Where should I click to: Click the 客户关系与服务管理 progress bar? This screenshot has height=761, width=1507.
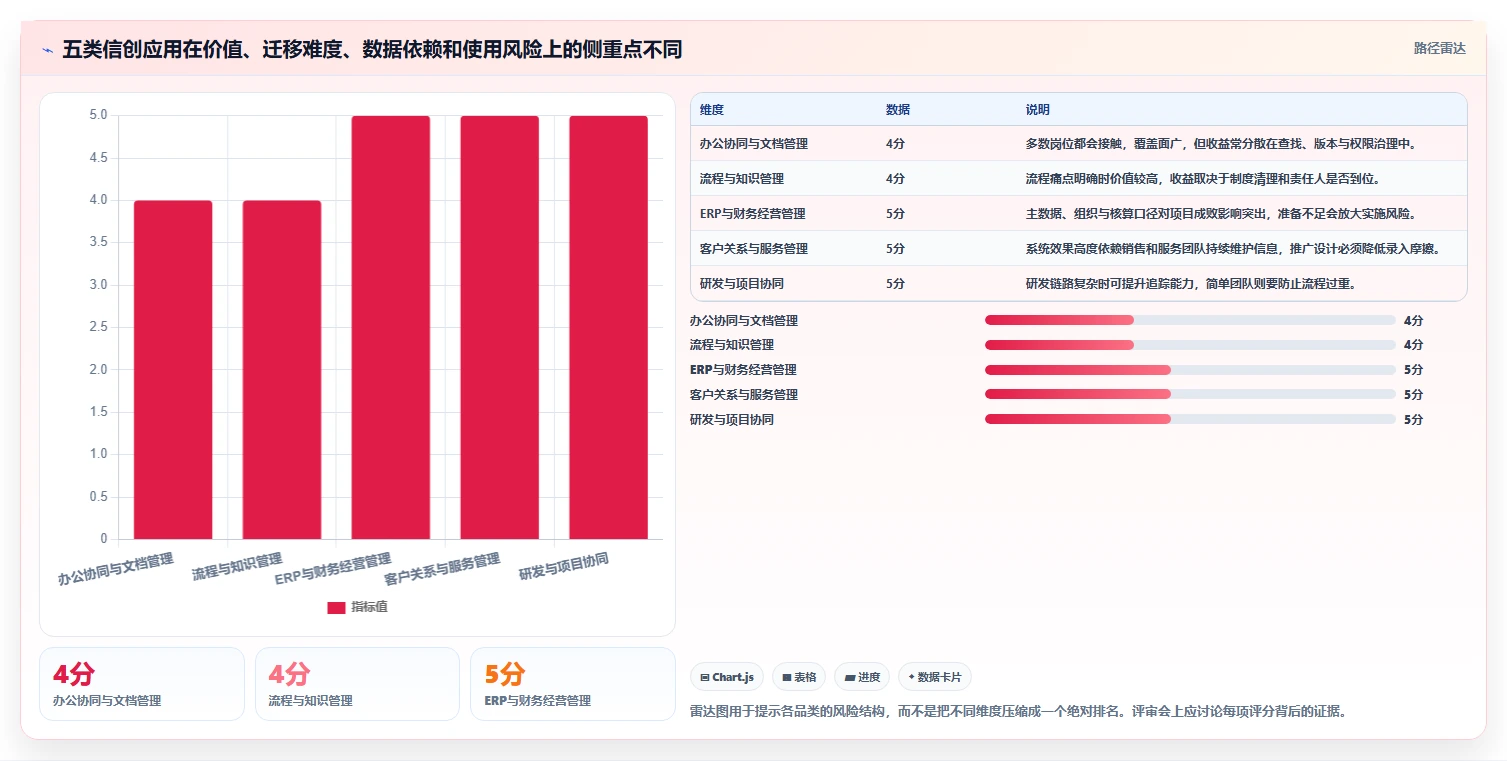pos(1190,394)
